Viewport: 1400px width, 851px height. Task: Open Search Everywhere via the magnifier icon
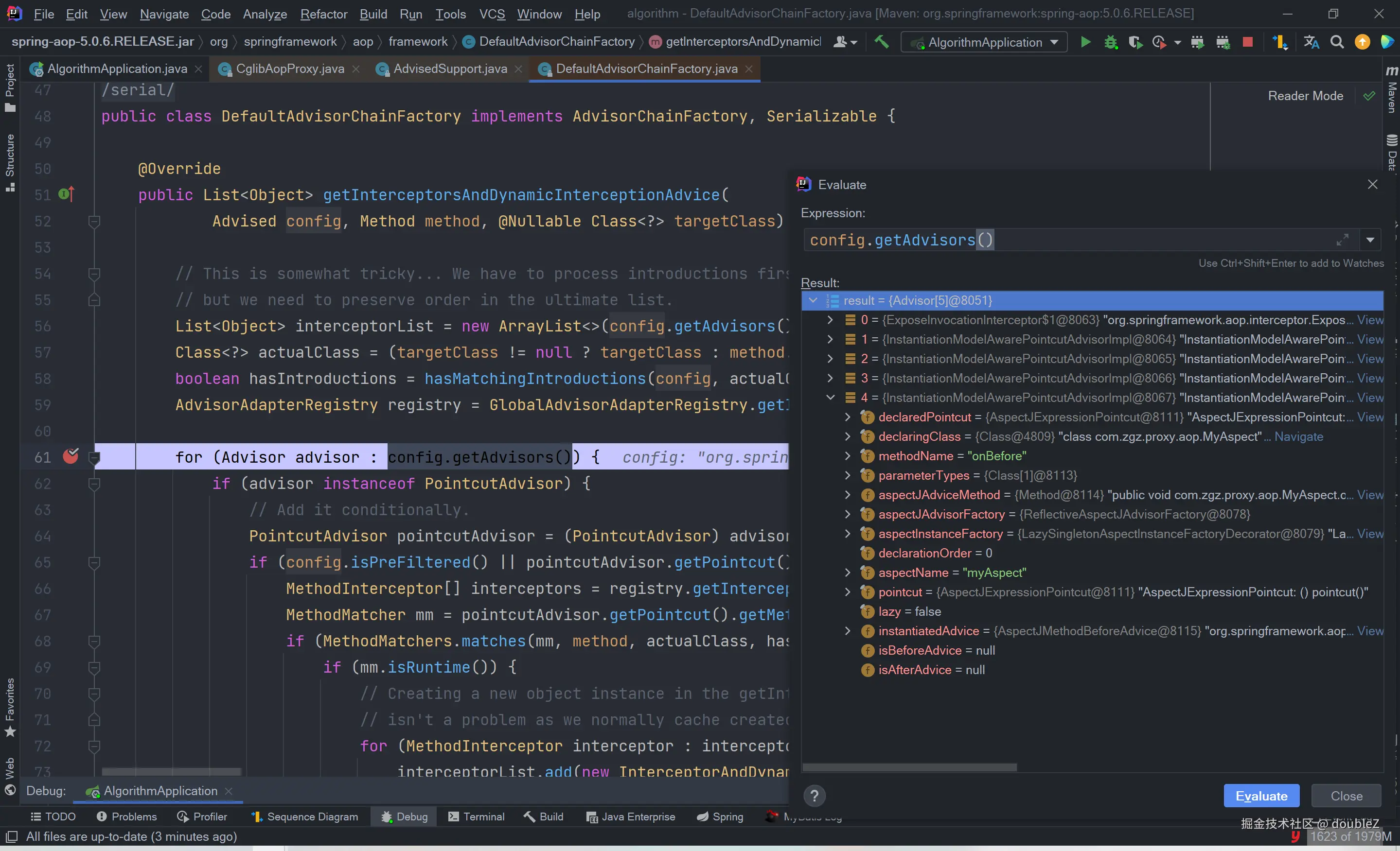tap(1337, 42)
